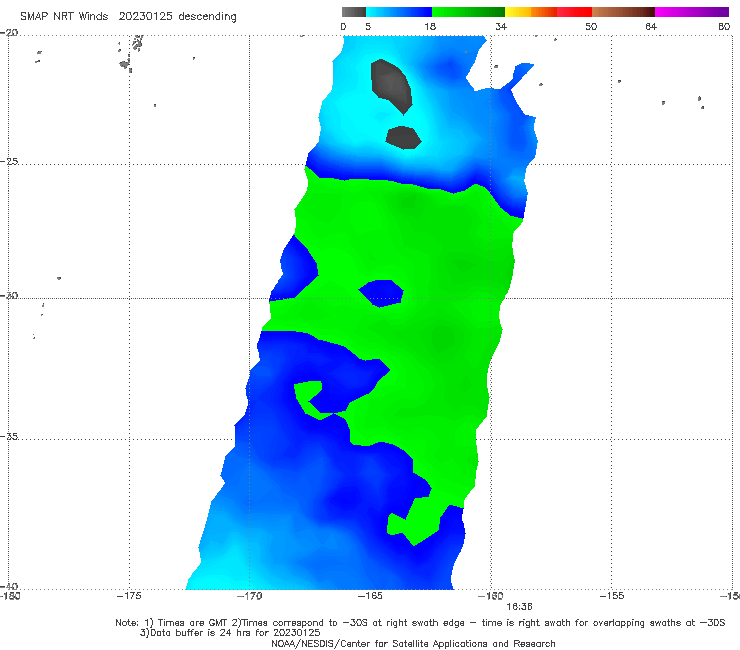Click the color bar label '64'
Image resolution: width=740 pixels, height=650 pixels.
[651, 27]
